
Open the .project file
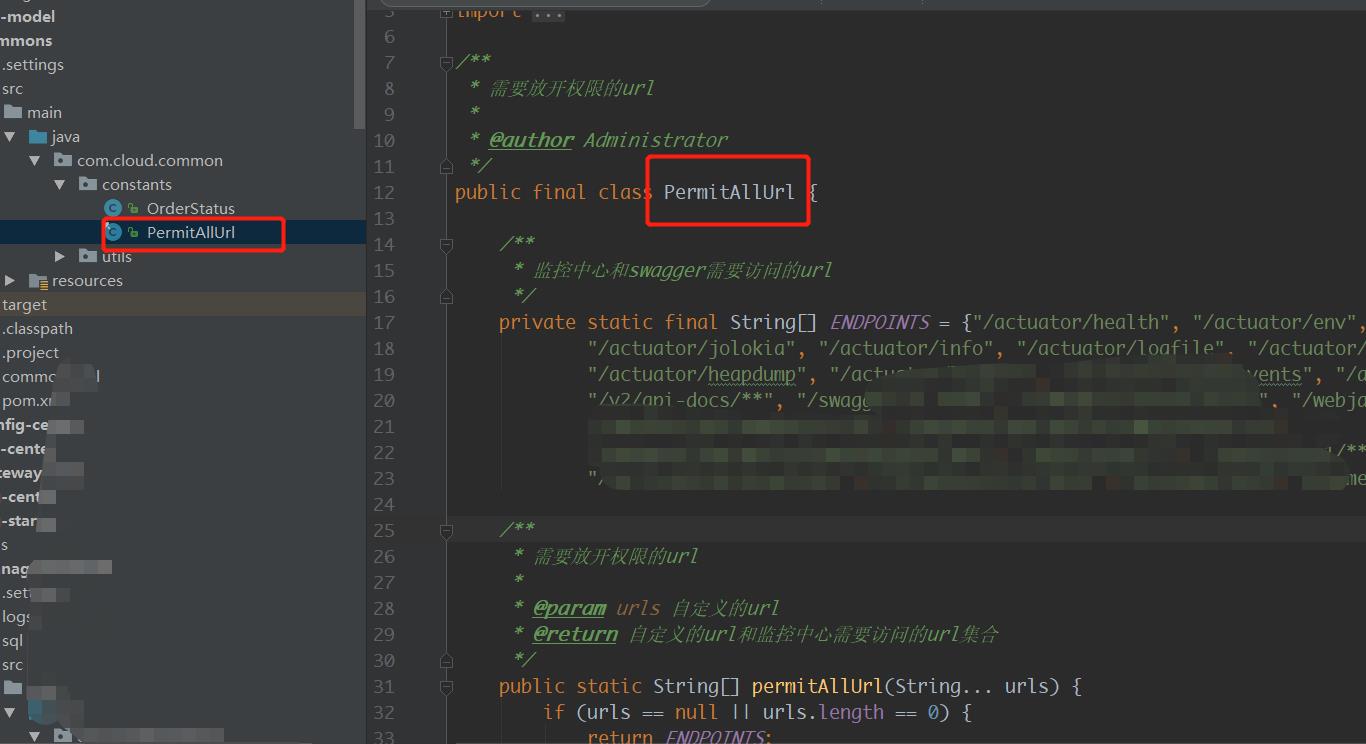point(31,352)
